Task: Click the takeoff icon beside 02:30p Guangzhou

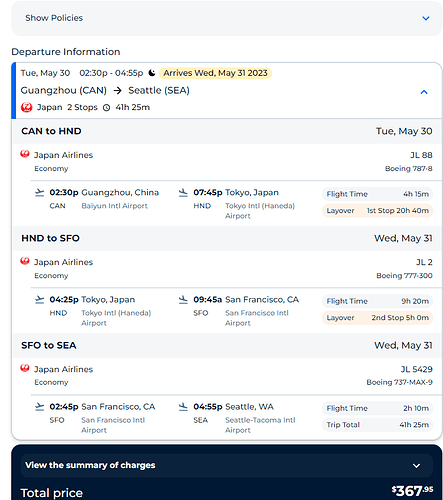Action: pos(39,193)
